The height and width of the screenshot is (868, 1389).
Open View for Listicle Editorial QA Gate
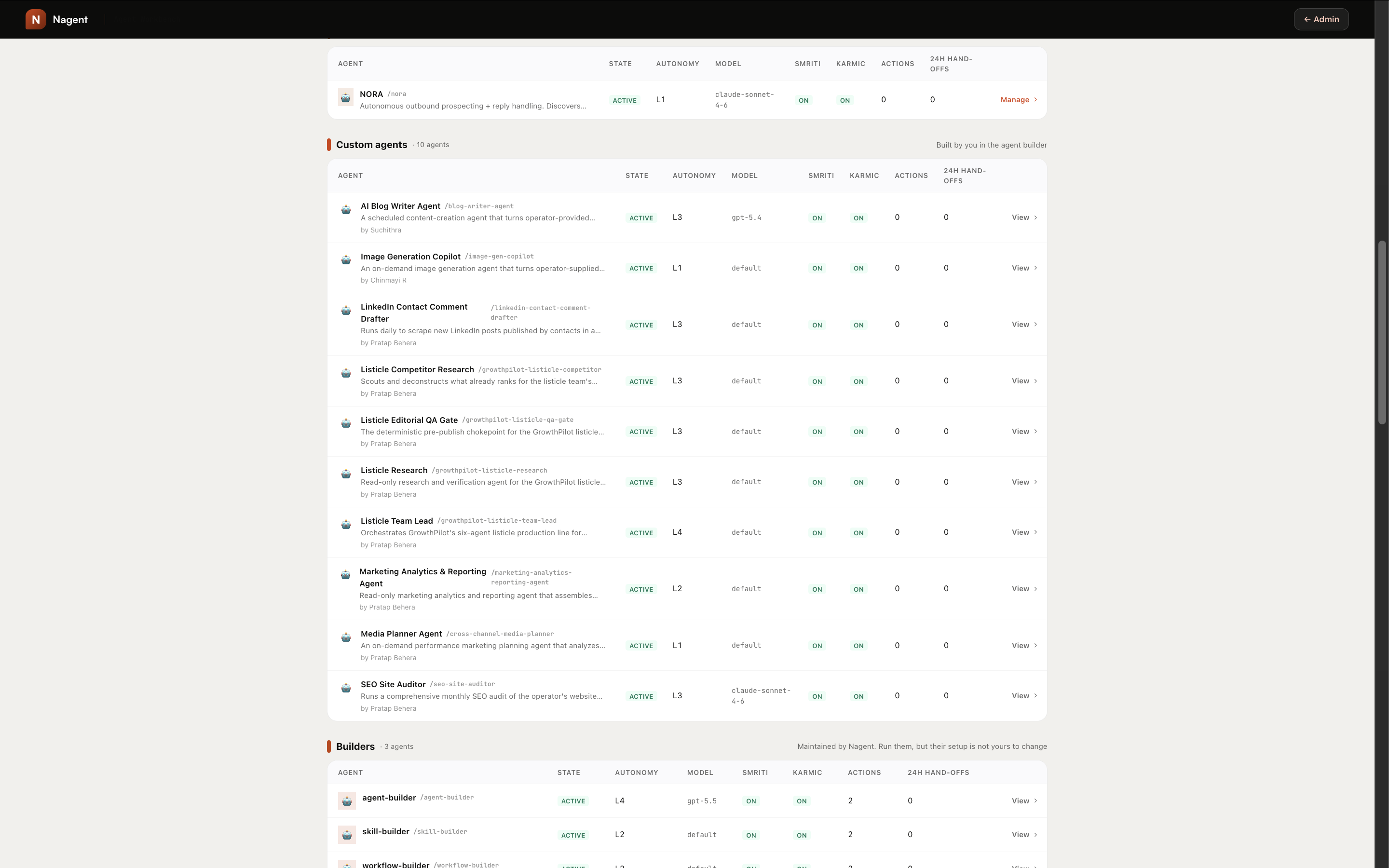click(1024, 432)
